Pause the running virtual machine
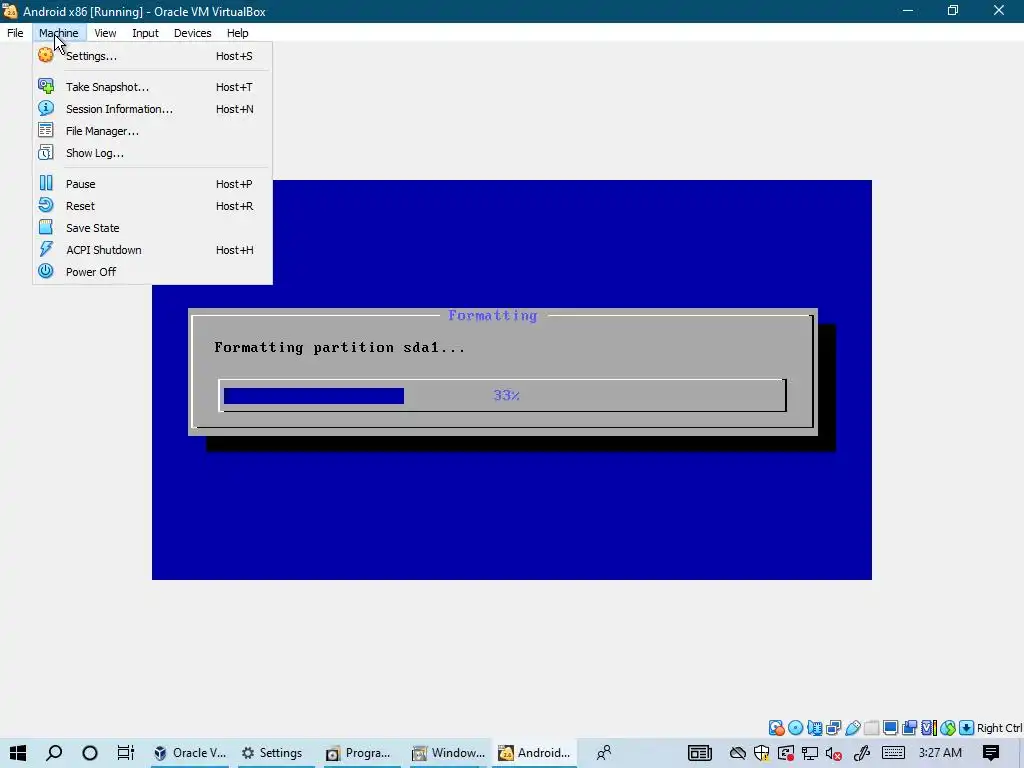The image size is (1024, 768). pyautogui.click(x=152, y=184)
